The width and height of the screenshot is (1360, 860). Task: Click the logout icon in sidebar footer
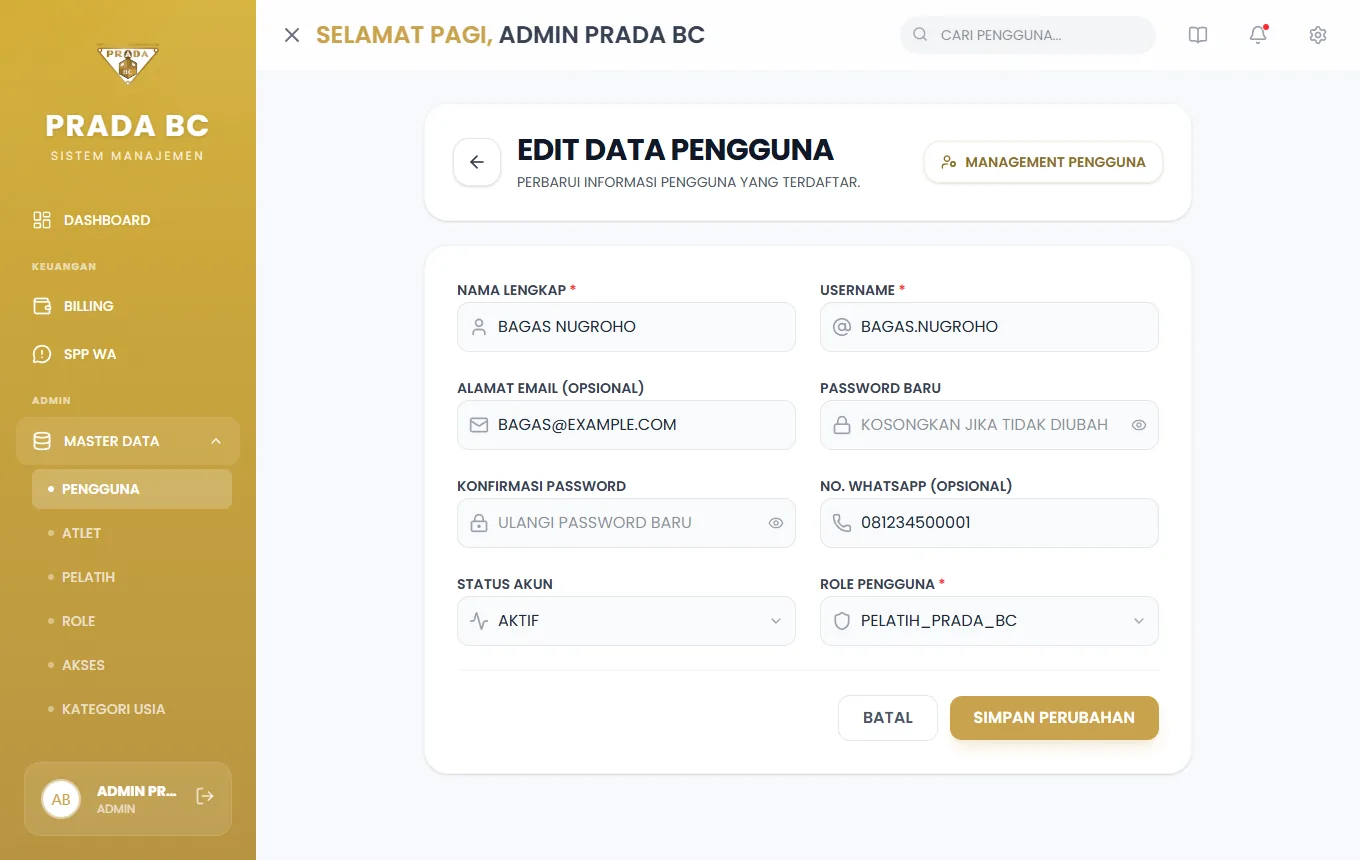click(205, 796)
